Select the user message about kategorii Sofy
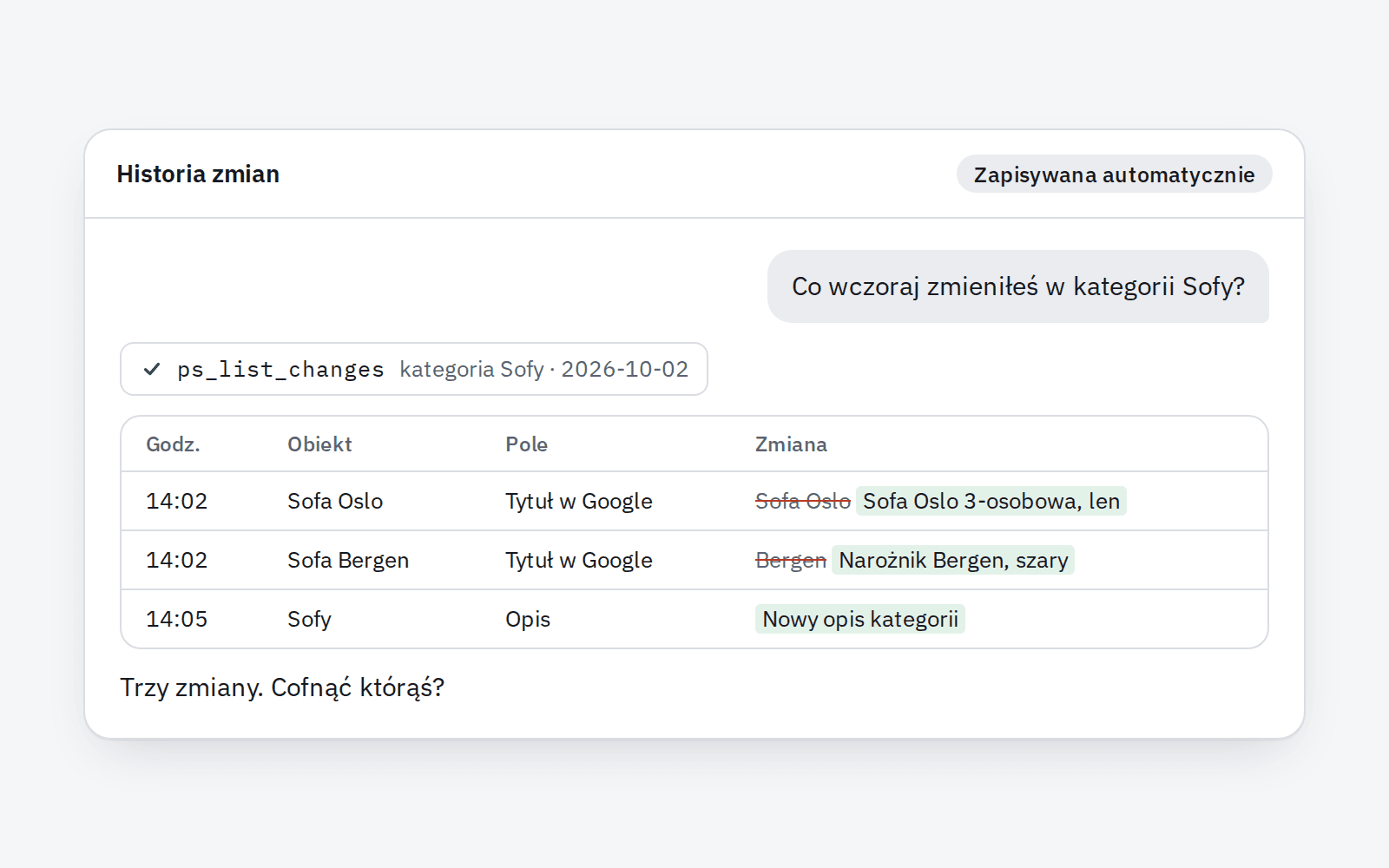 tap(1017, 286)
